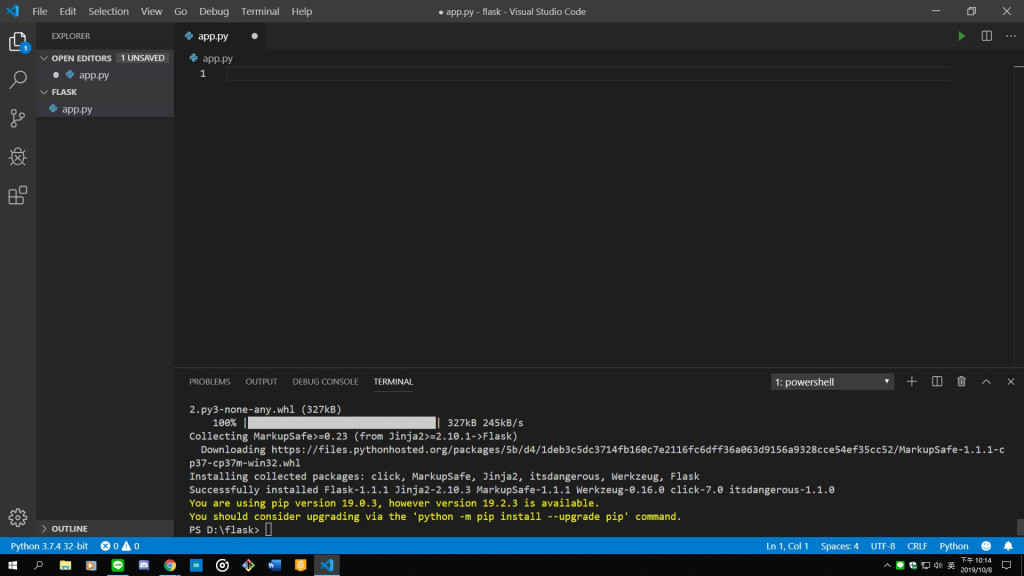
Task: Go to line via Ln 1, Col 1
Action: point(787,546)
